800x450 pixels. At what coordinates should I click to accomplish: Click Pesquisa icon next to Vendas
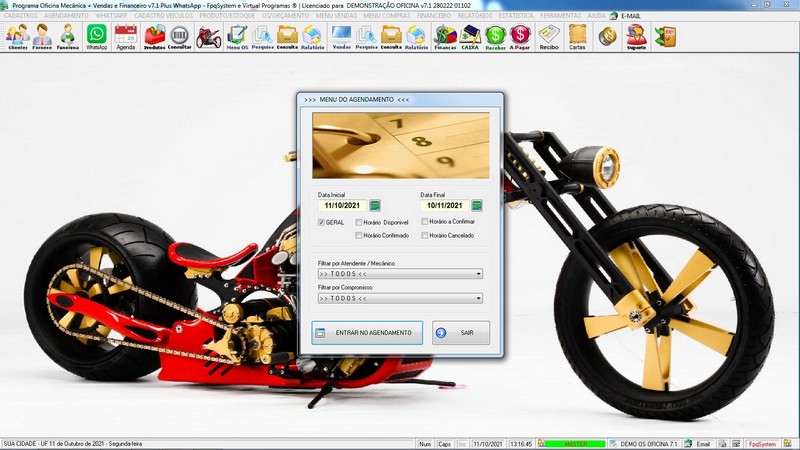(x=366, y=37)
